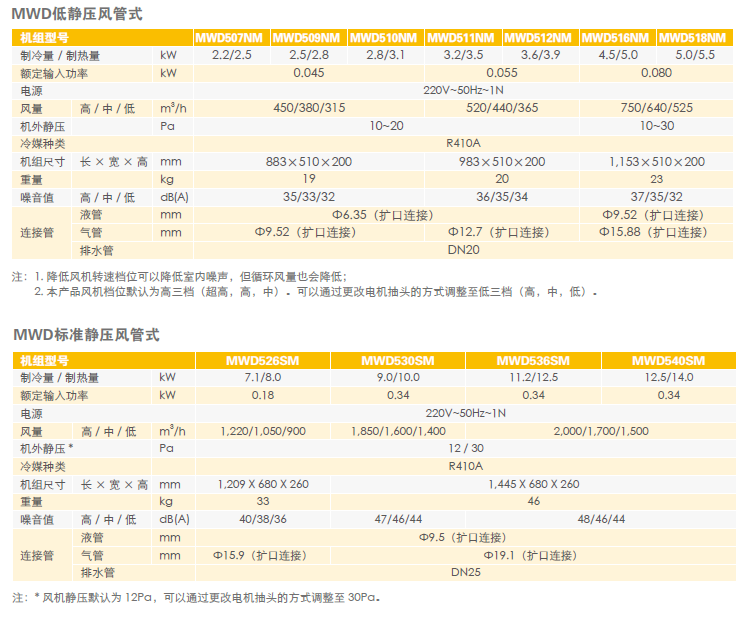This screenshot has width=747, height=617.
Task: Click the DN25 drain pipe value
Action: coord(463,573)
